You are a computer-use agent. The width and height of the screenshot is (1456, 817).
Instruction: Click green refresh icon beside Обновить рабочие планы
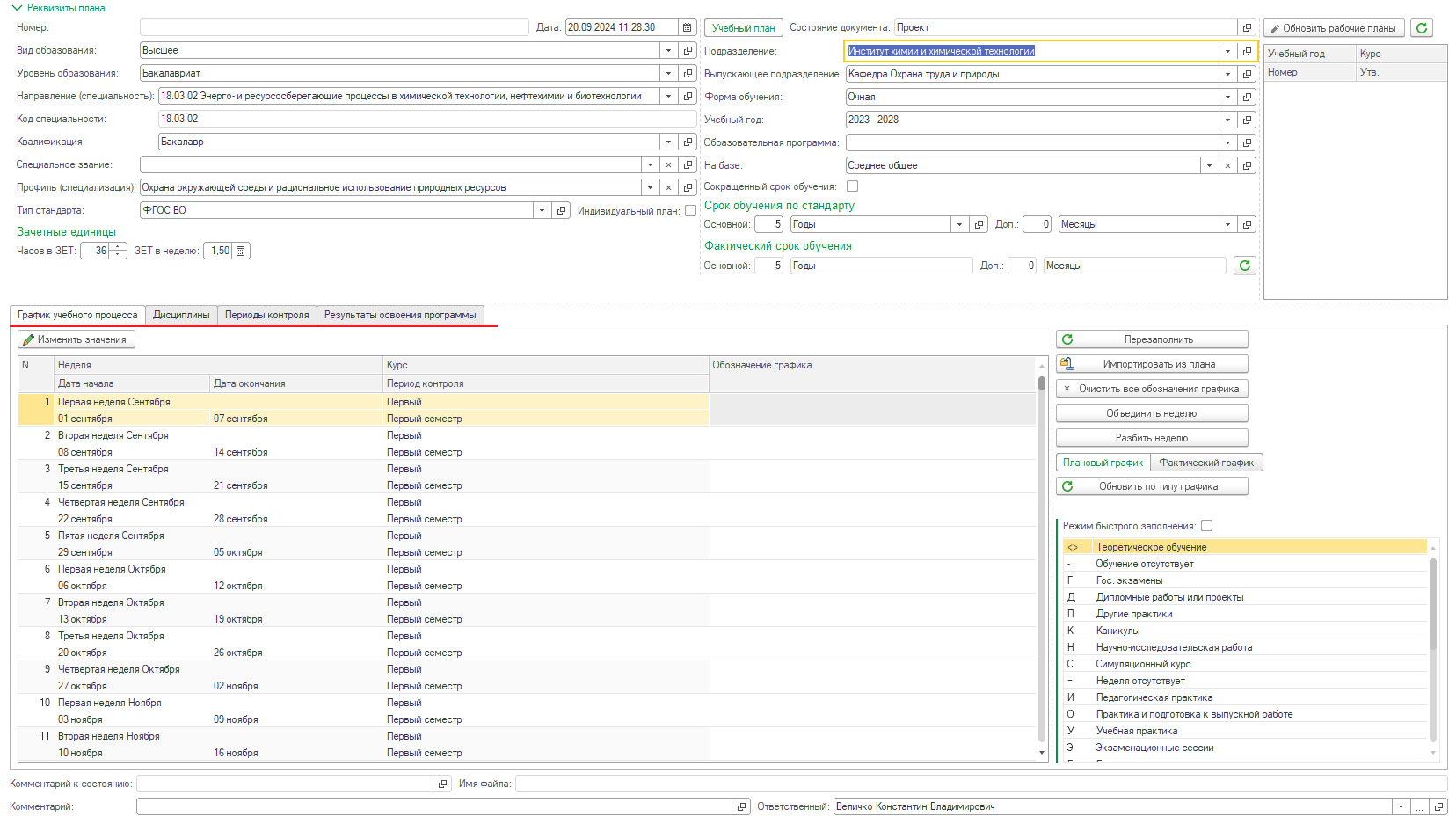coord(1422,28)
